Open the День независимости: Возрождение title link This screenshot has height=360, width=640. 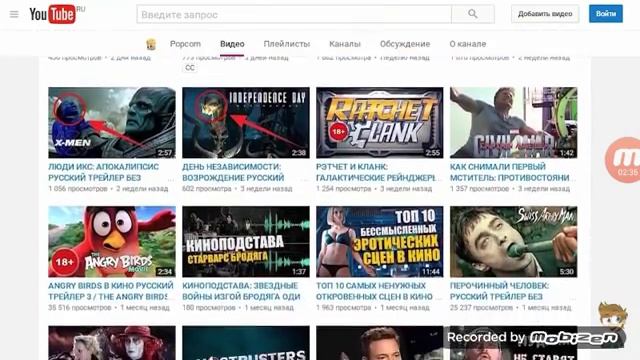tap(233, 172)
